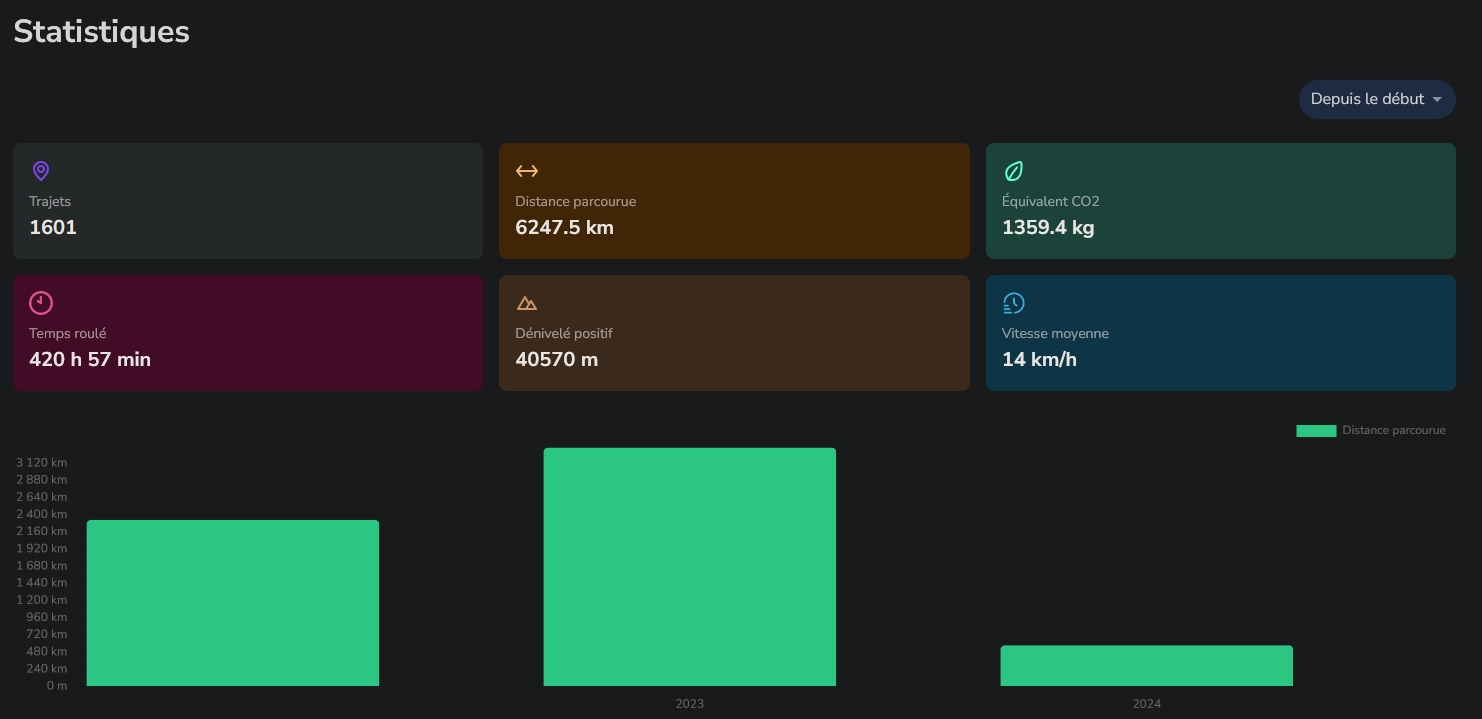Click the pink clock icon above Temps roulé
Screen dimensions: 1482x719
[x=41, y=303]
